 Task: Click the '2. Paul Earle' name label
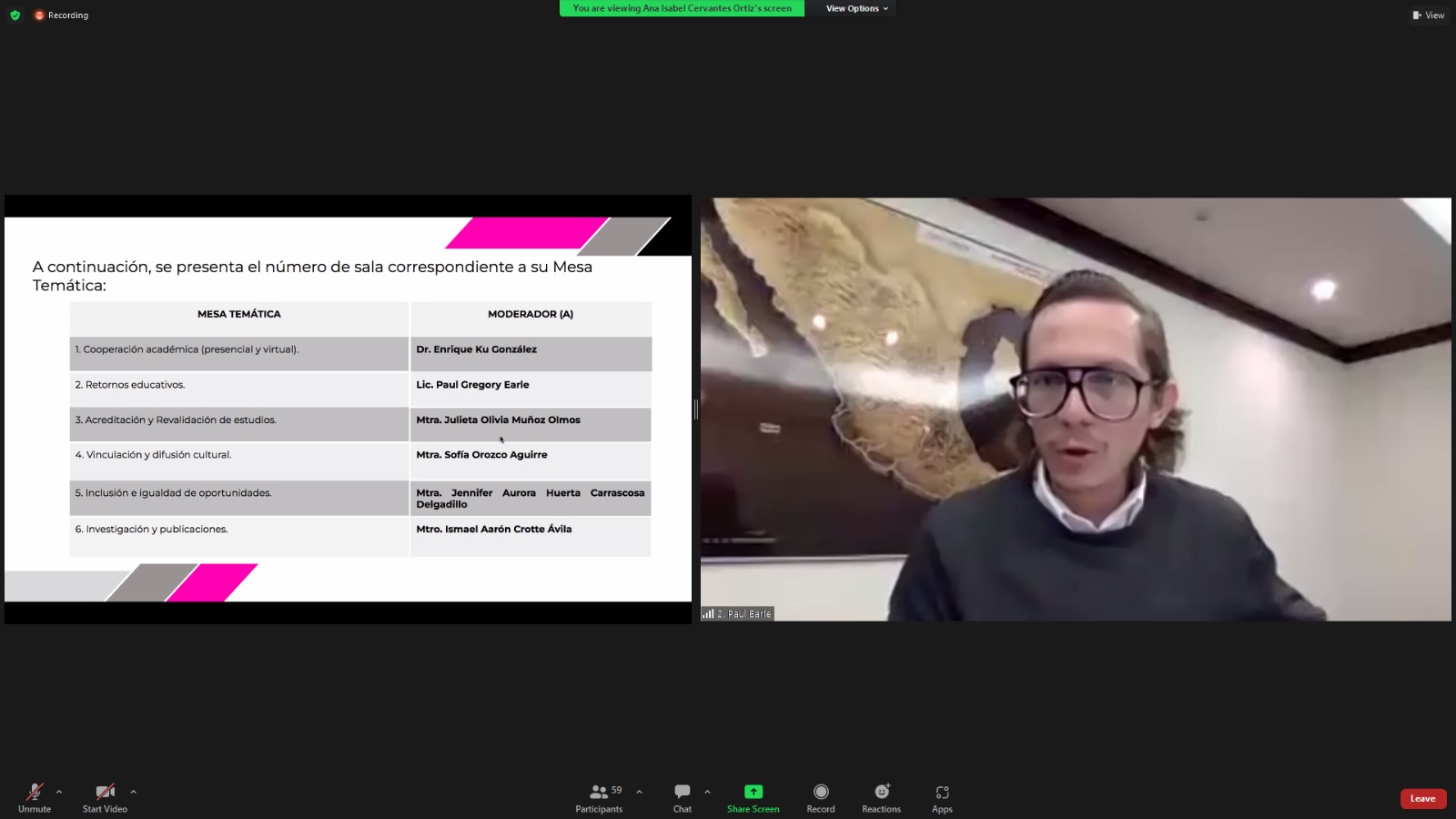[x=744, y=614]
